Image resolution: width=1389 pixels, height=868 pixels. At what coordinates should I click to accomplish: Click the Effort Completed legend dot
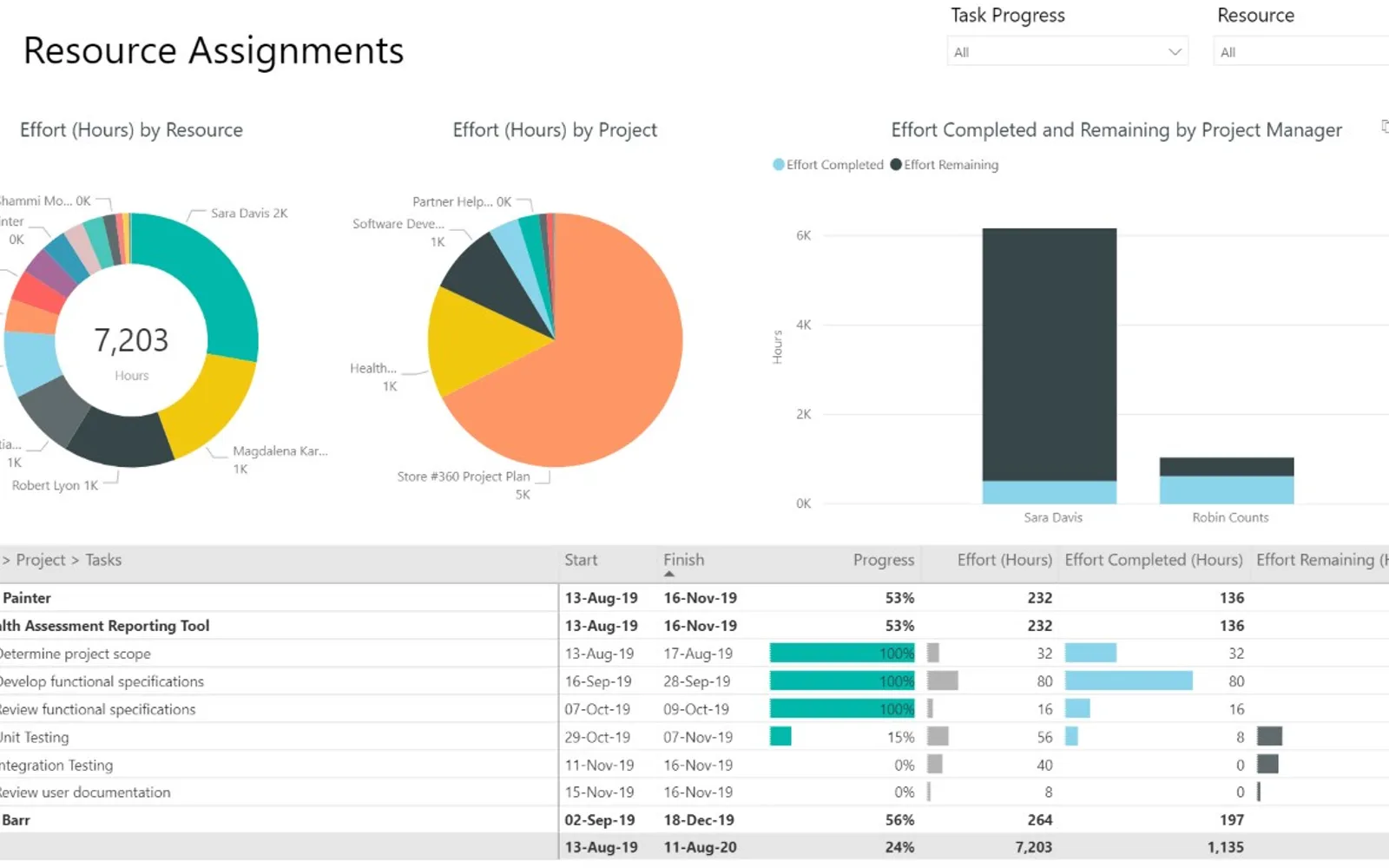point(779,165)
